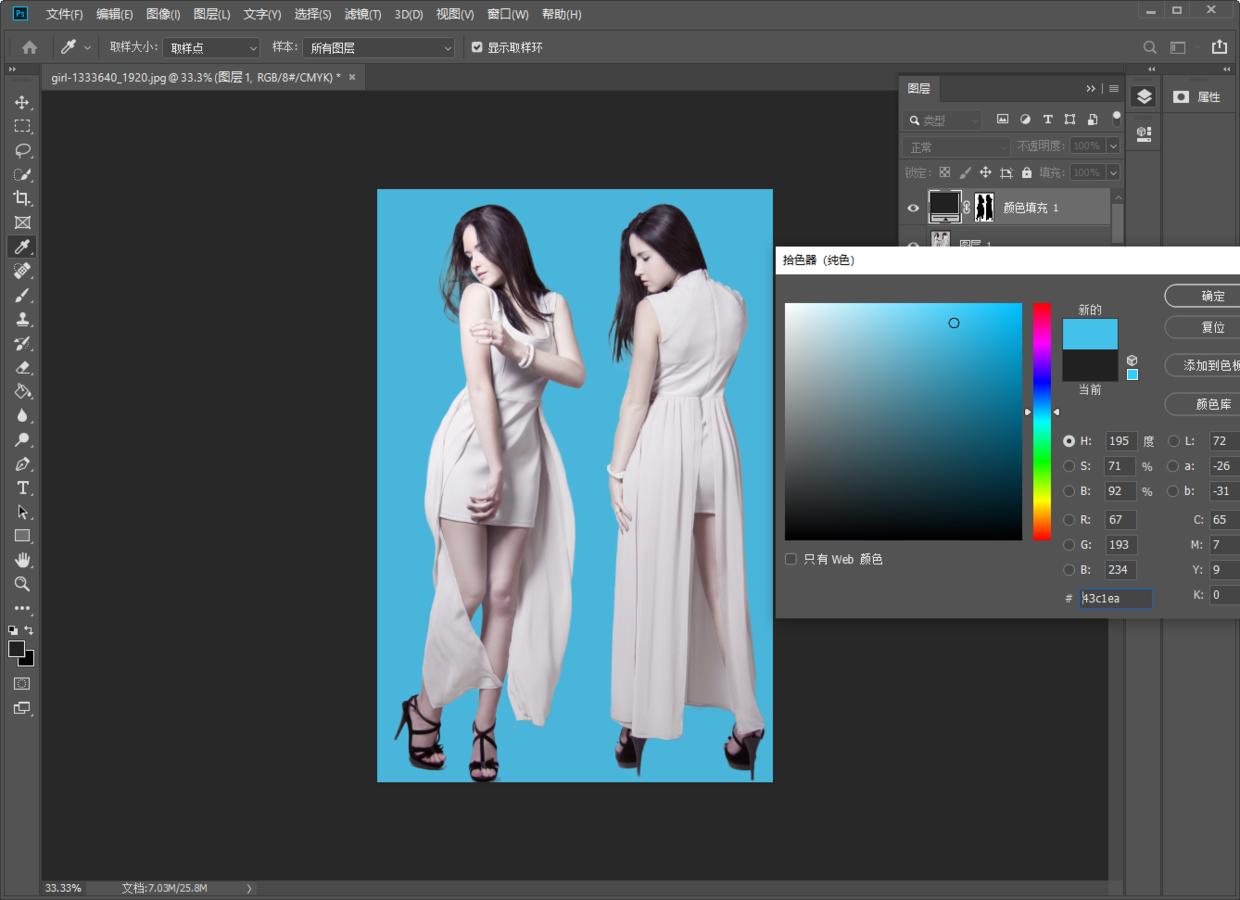Select the Hand tool
Image resolution: width=1240 pixels, height=900 pixels.
click(x=22, y=560)
